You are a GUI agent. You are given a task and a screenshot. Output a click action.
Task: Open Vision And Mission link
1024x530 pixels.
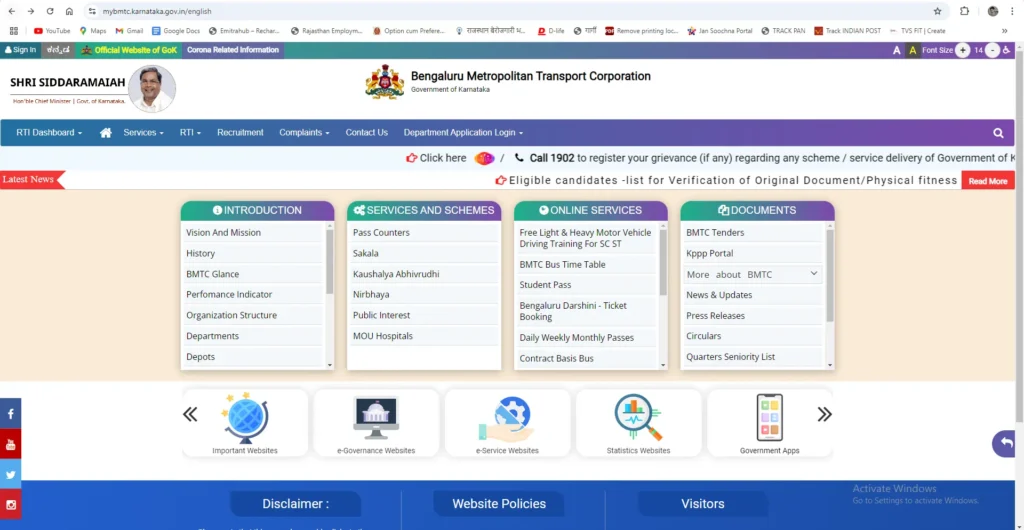[223, 232]
